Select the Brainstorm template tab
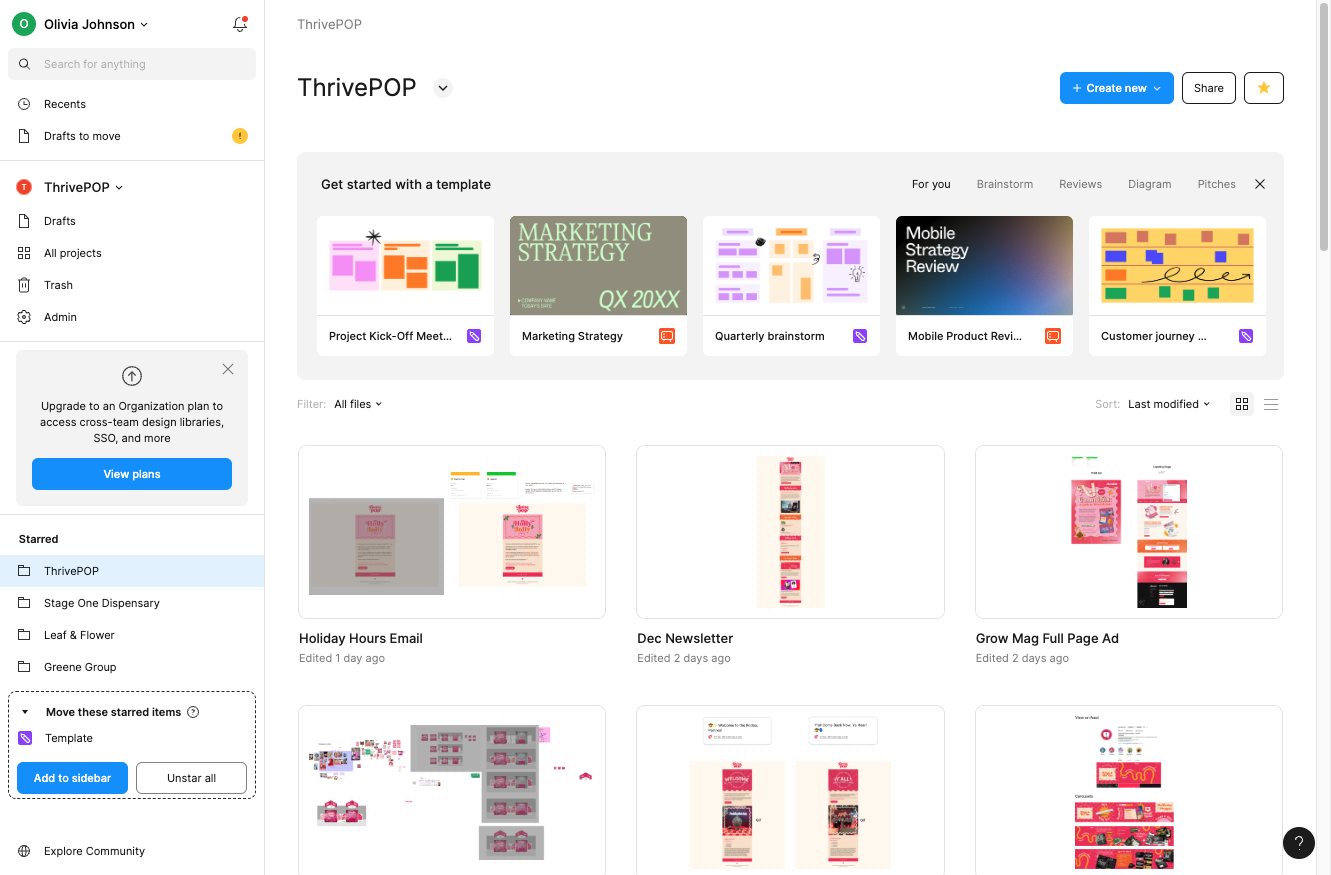Screen dimensions: 1331x875 (1005, 184)
